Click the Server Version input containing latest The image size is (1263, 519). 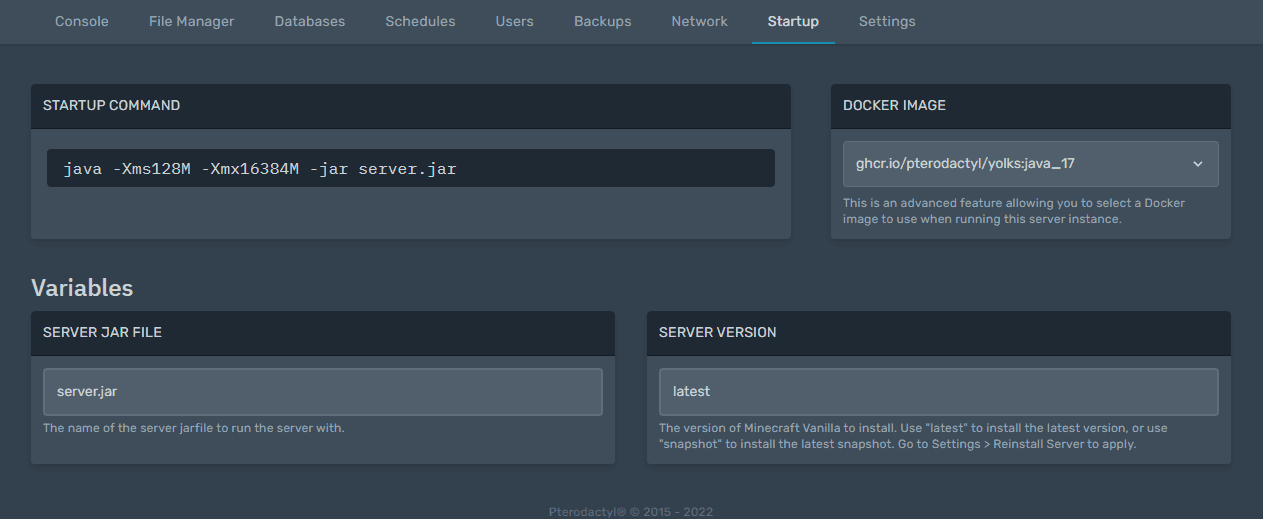(938, 392)
